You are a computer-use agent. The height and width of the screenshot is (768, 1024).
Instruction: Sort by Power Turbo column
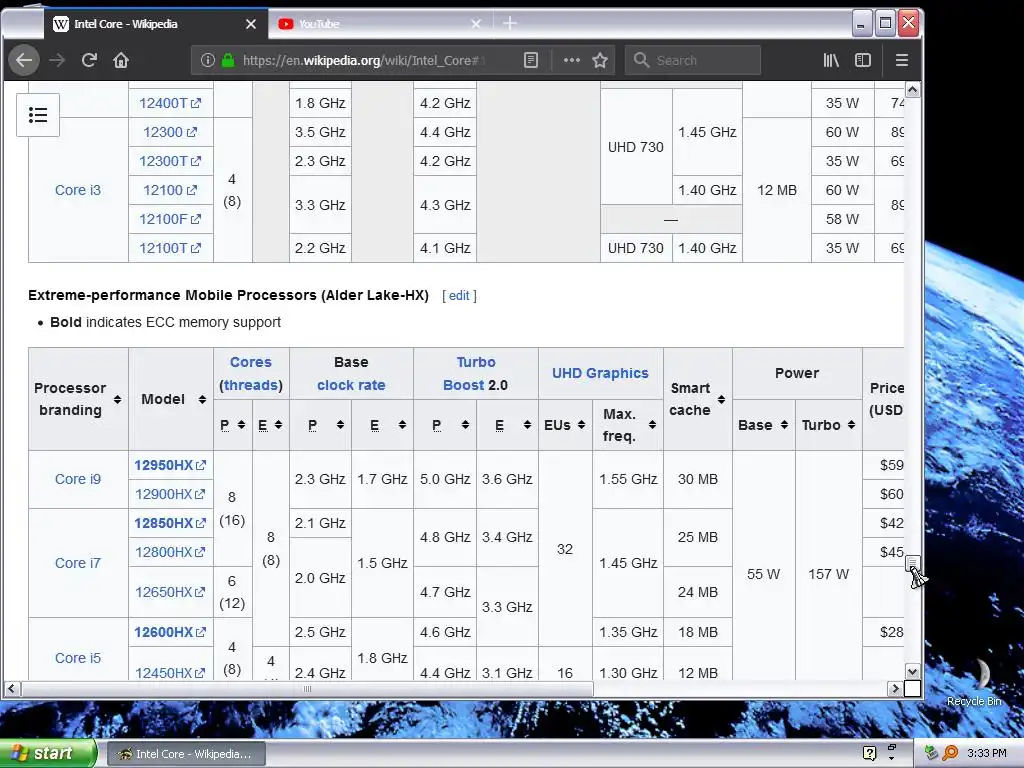point(851,425)
